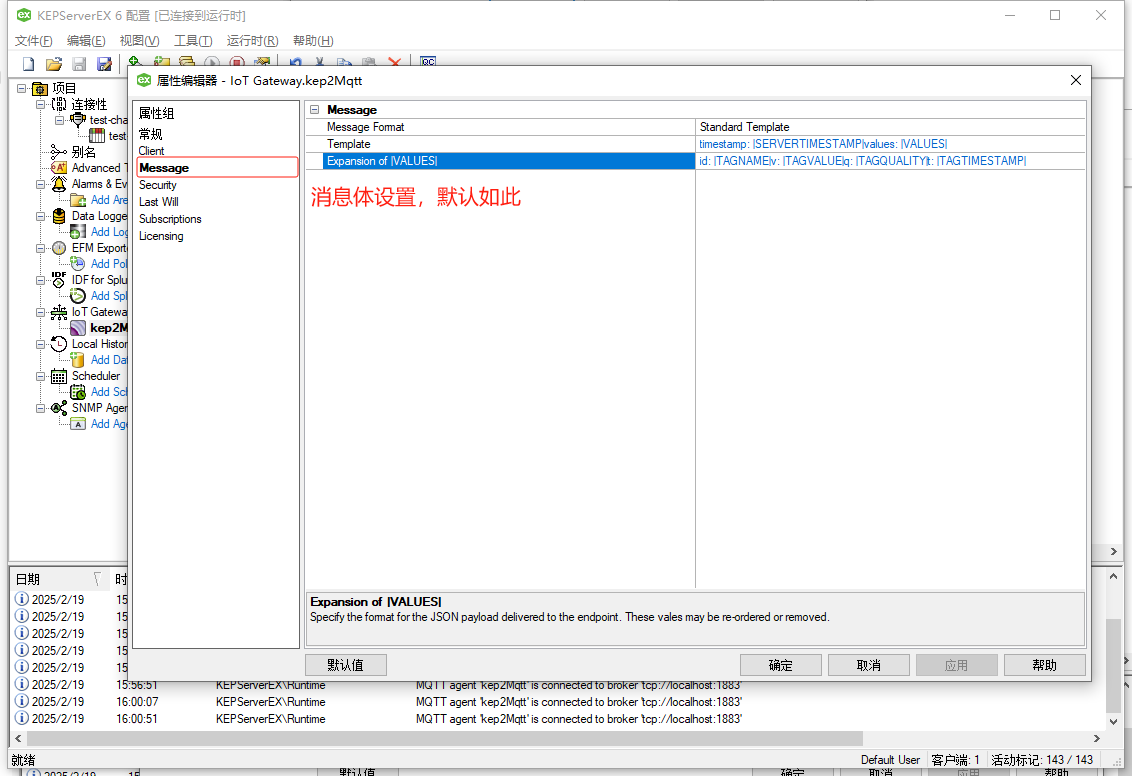Click the Alarms & Events bell icon
The height and width of the screenshot is (776, 1132).
click(x=59, y=184)
